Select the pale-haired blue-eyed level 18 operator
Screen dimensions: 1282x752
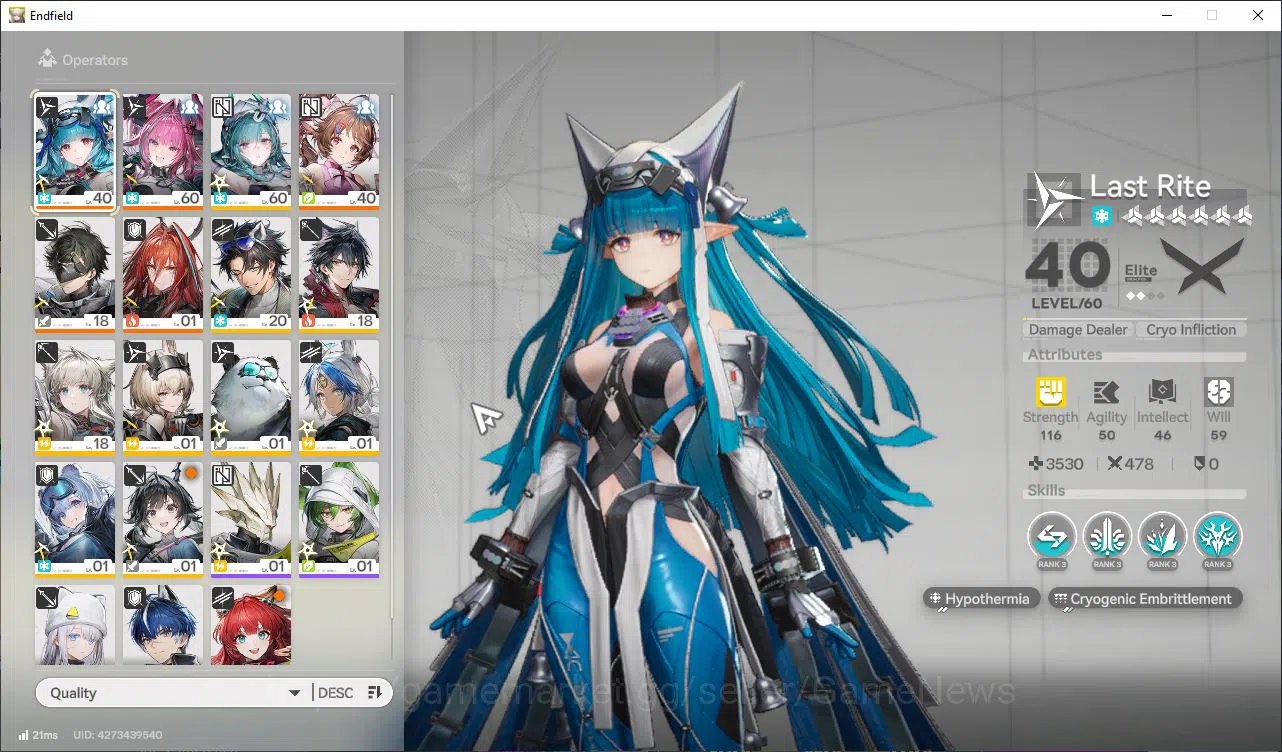75,397
